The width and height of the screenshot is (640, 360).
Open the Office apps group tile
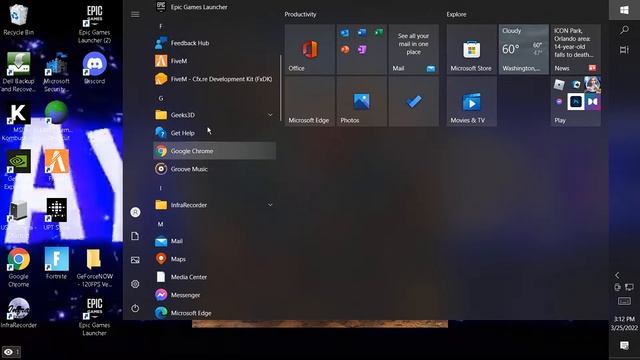click(362, 49)
